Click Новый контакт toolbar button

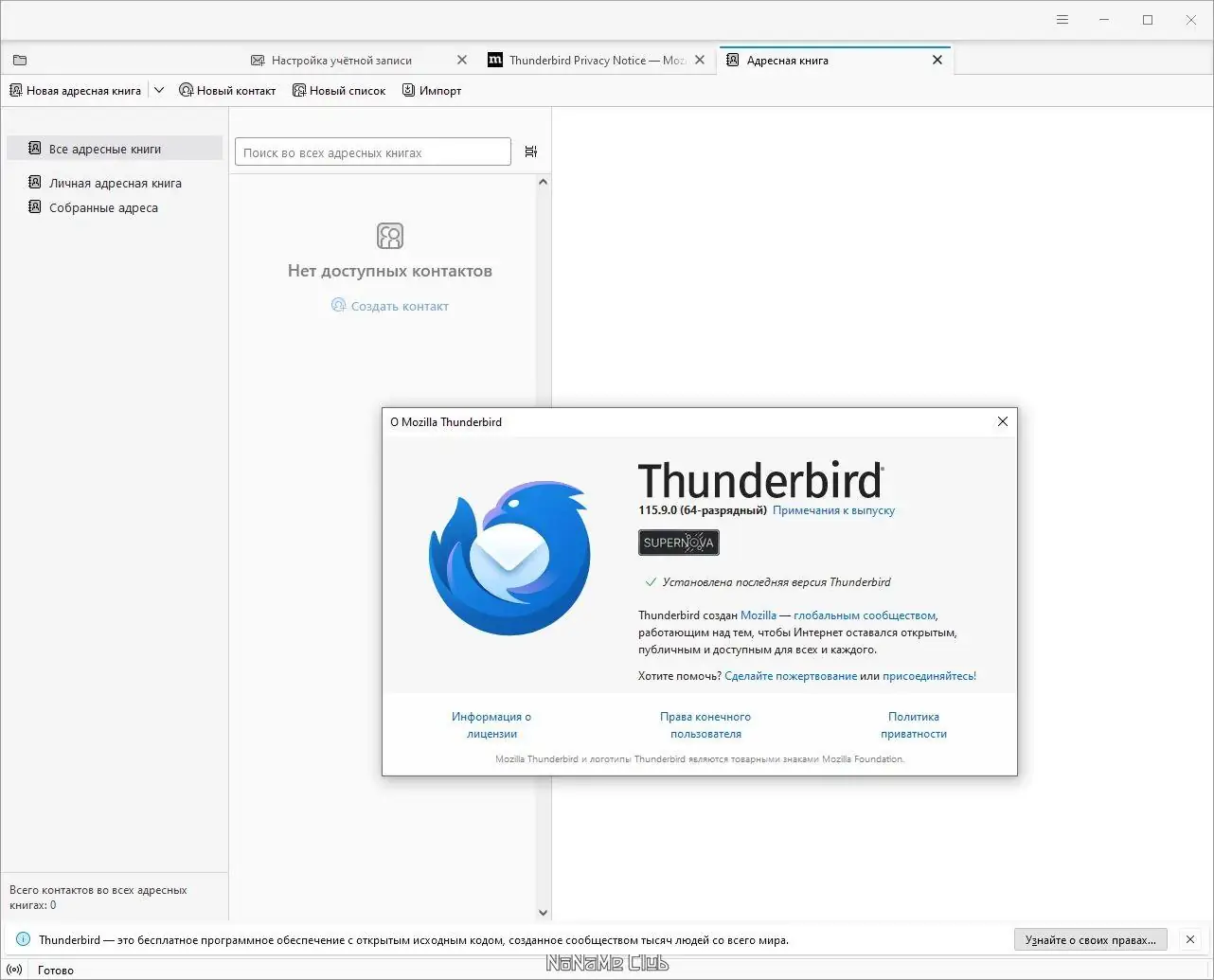coord(227,91)
